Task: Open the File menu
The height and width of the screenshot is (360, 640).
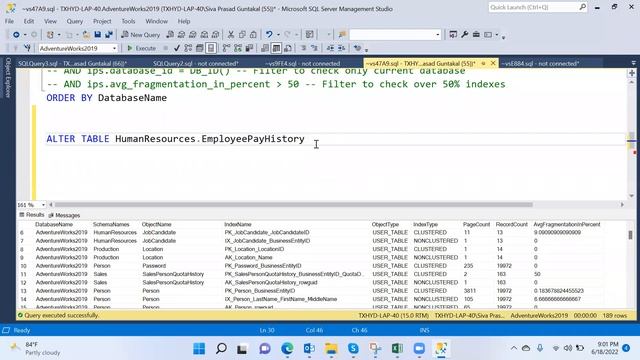Action: 9,21
